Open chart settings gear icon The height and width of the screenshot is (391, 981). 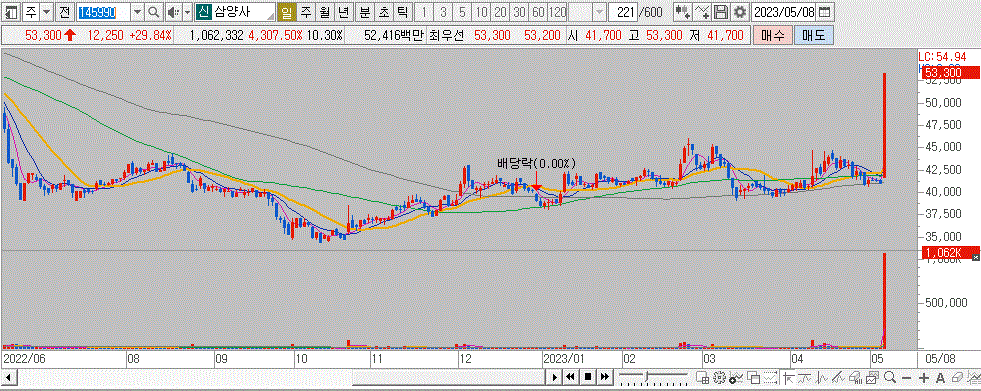coord(740,11)
